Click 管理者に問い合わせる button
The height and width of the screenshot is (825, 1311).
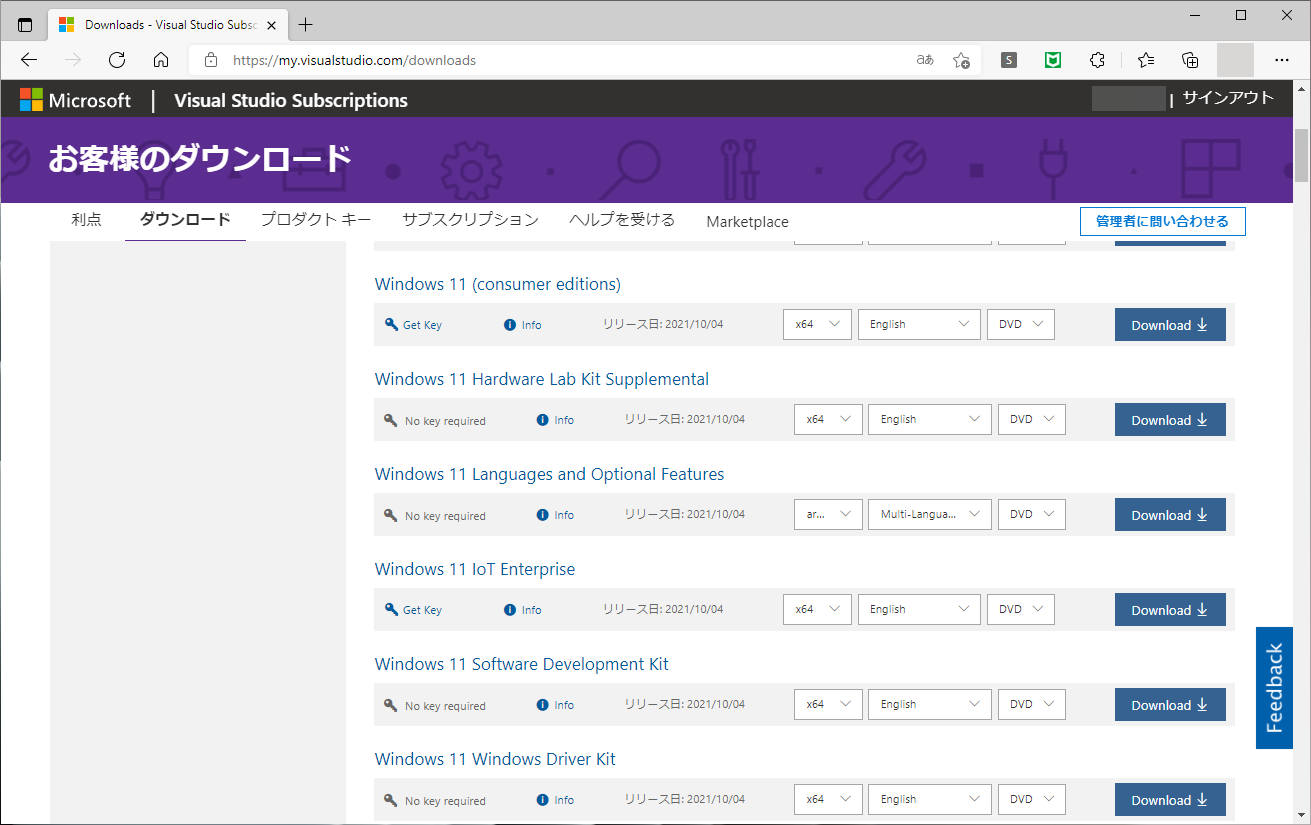point(1163,221)
